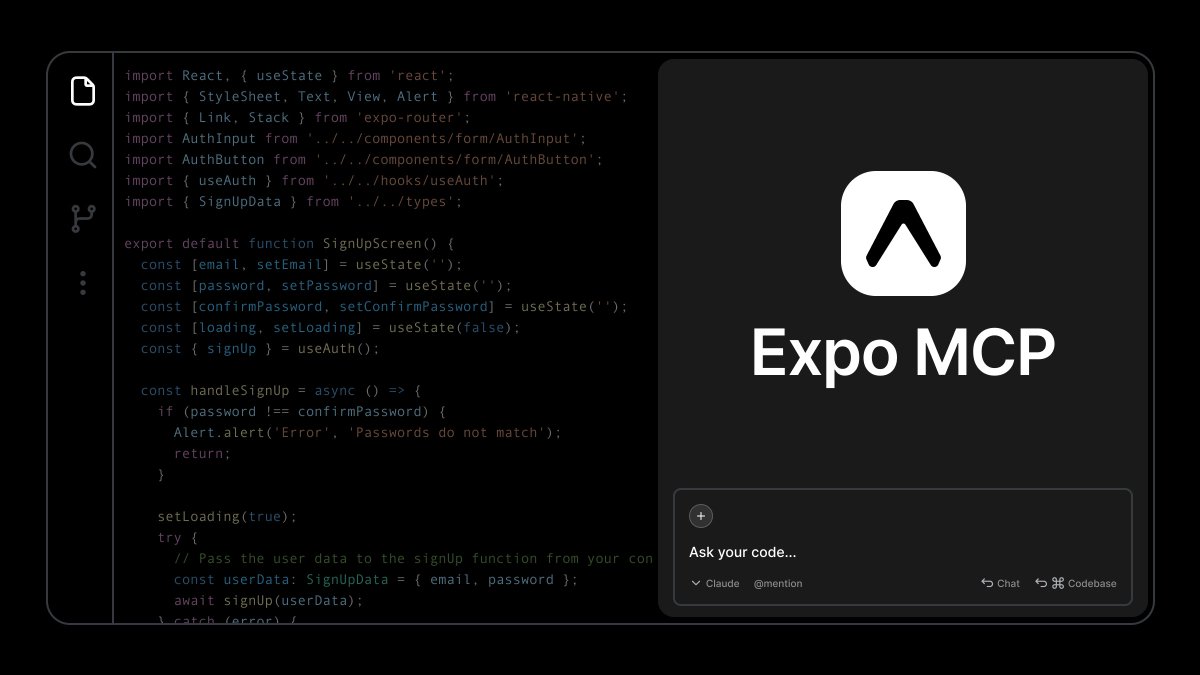This screenshot has height=675, width=1200.
Task: Click the plus attachment button in chat
Action: click(701, 516)
